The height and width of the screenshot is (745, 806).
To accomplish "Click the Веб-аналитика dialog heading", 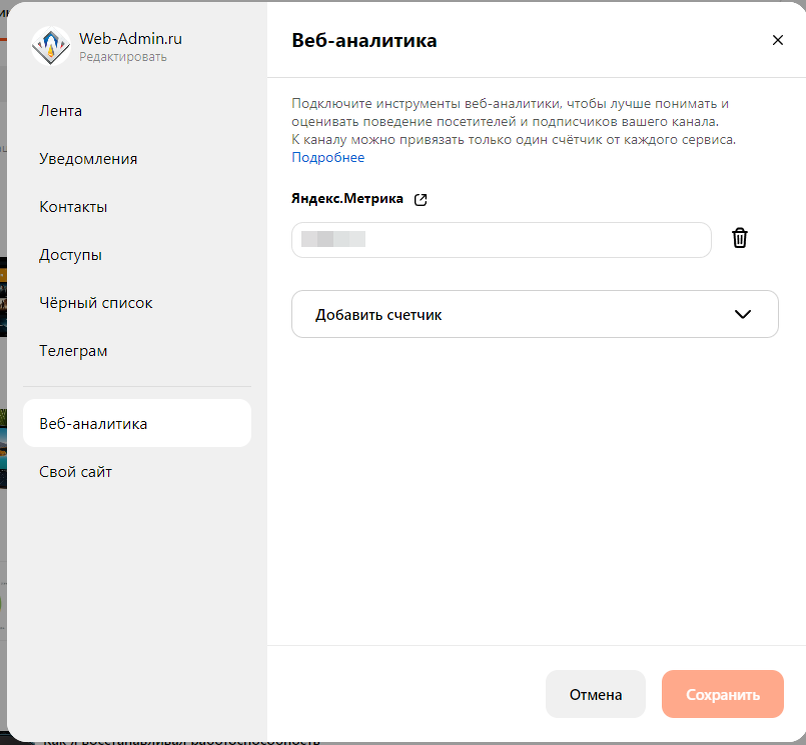I will tap(364, 41).
